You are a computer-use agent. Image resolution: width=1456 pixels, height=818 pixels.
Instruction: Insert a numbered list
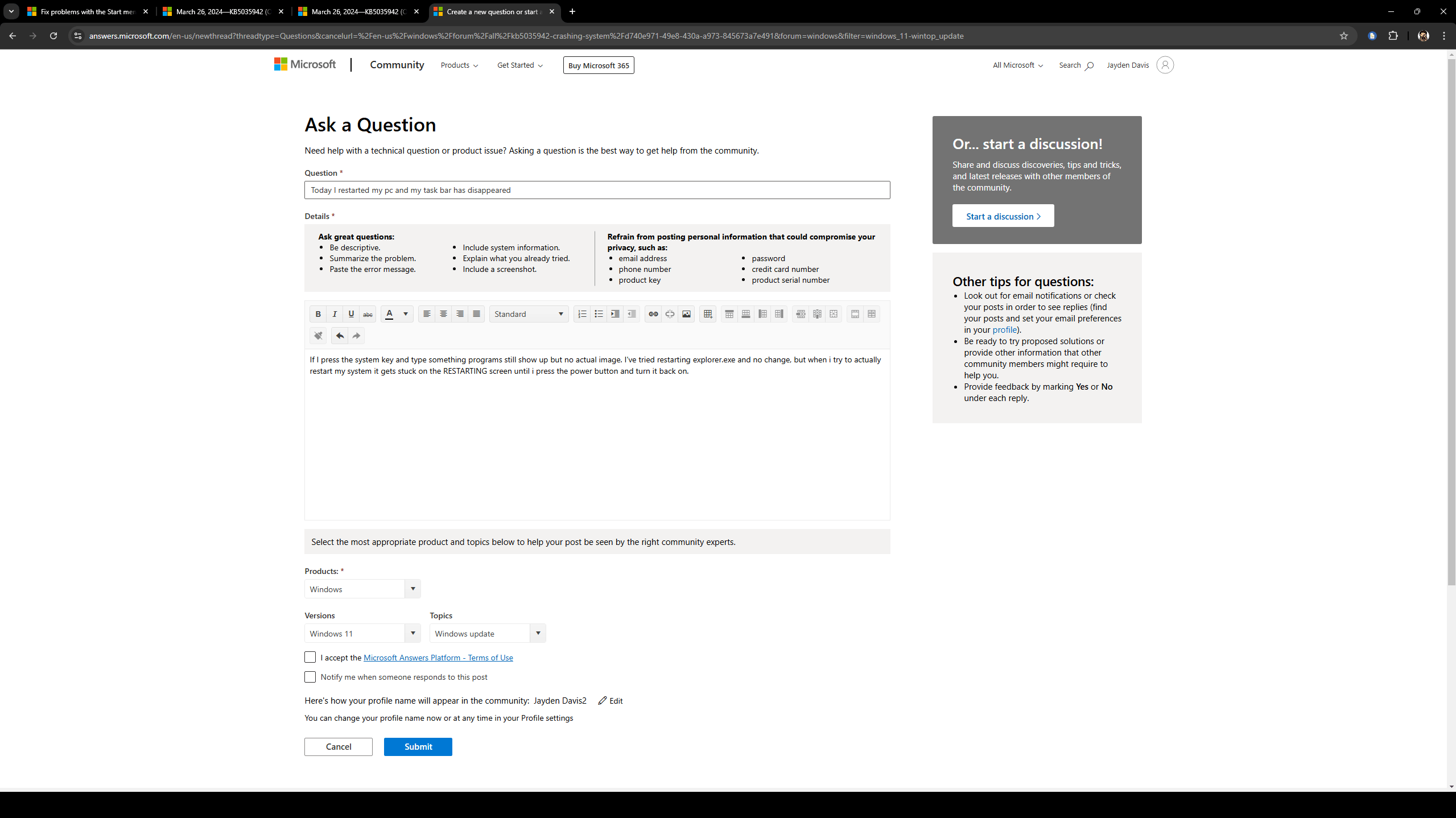[x=581, y=314]
